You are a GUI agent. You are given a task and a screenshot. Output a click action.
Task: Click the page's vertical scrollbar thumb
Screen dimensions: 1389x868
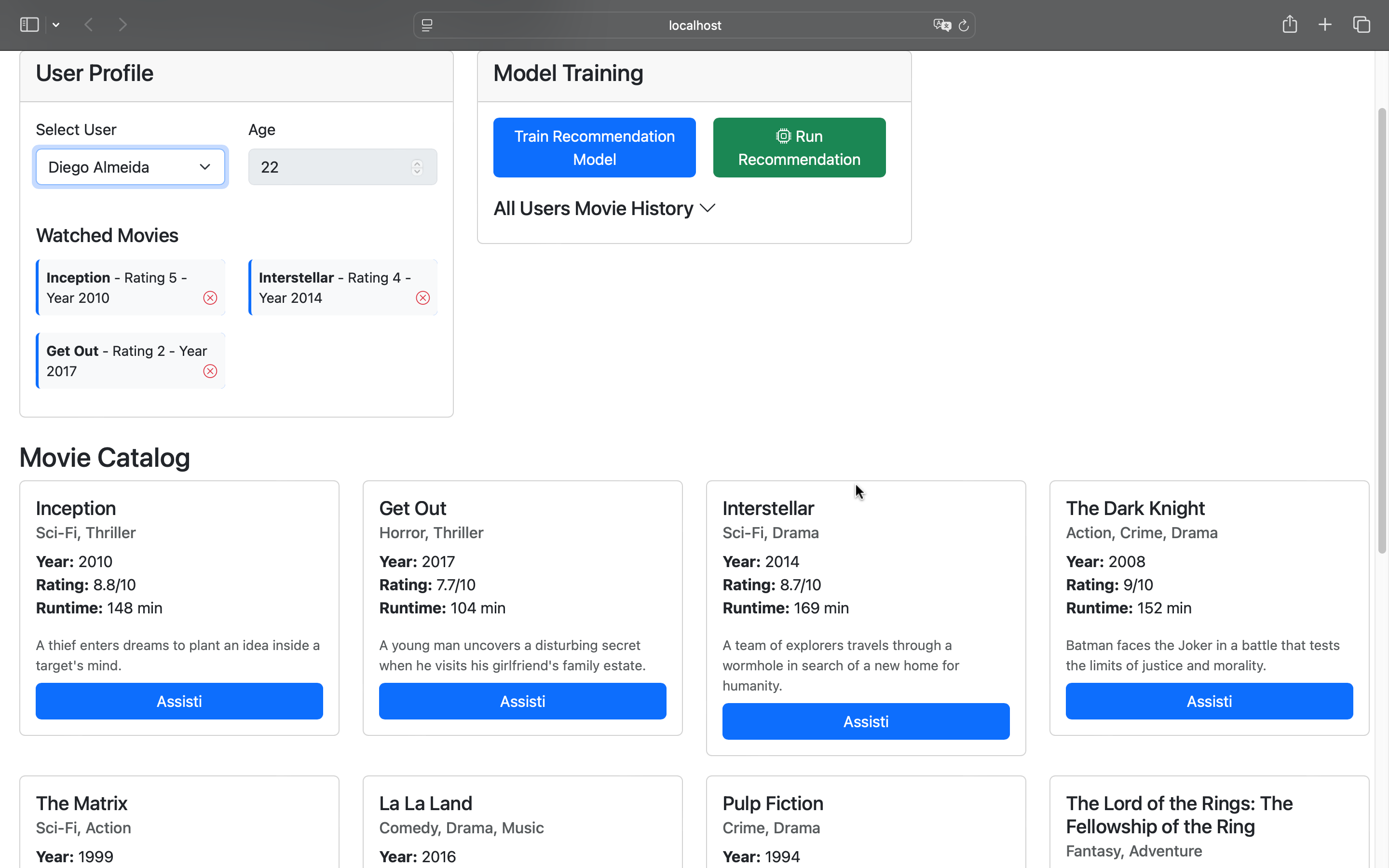pos(1382,331)
